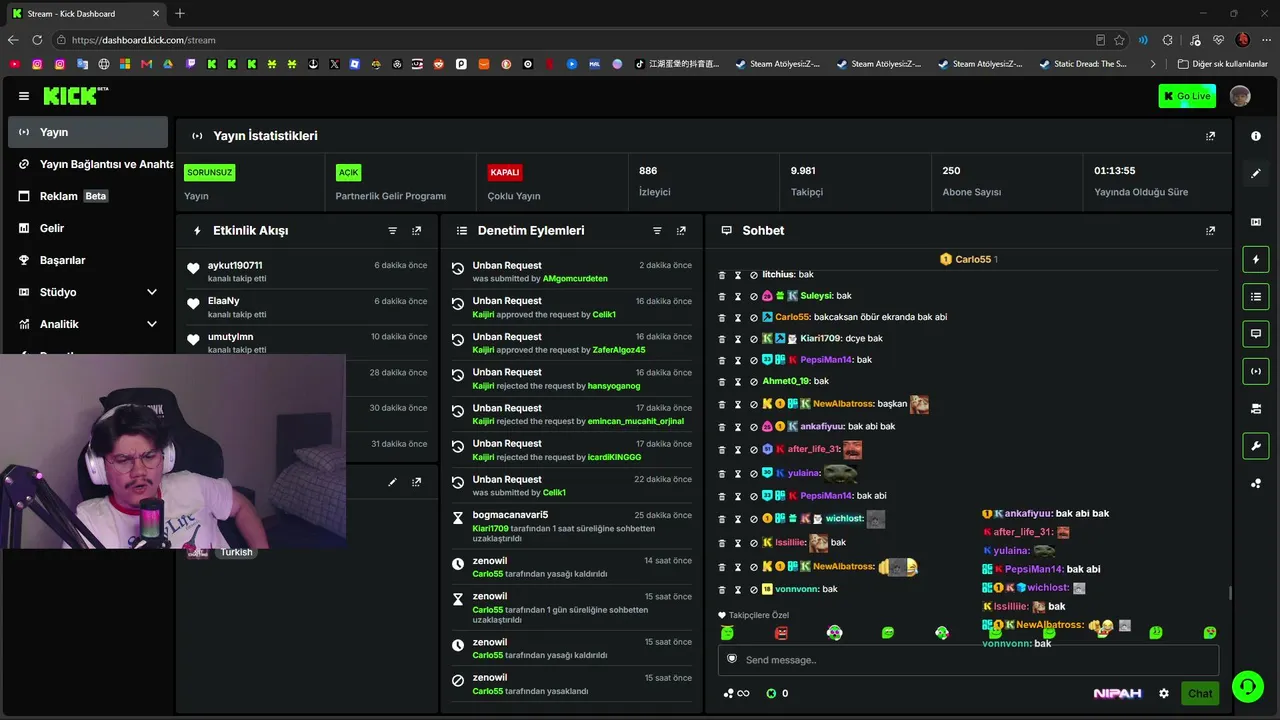The height and width of the screenshot is (720, 1280).
Task: Open the green headset support button
Action: coord(1248,686)
